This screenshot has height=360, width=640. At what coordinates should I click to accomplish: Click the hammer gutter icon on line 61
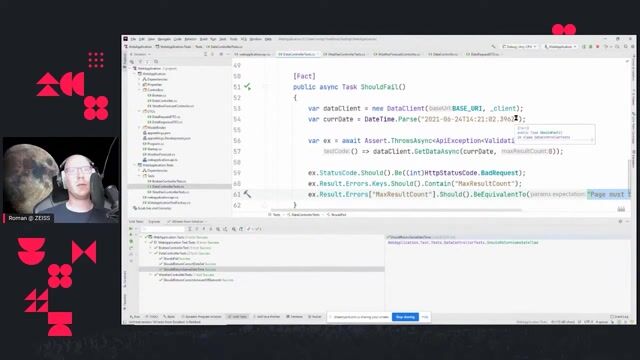(x=247, y=194)
